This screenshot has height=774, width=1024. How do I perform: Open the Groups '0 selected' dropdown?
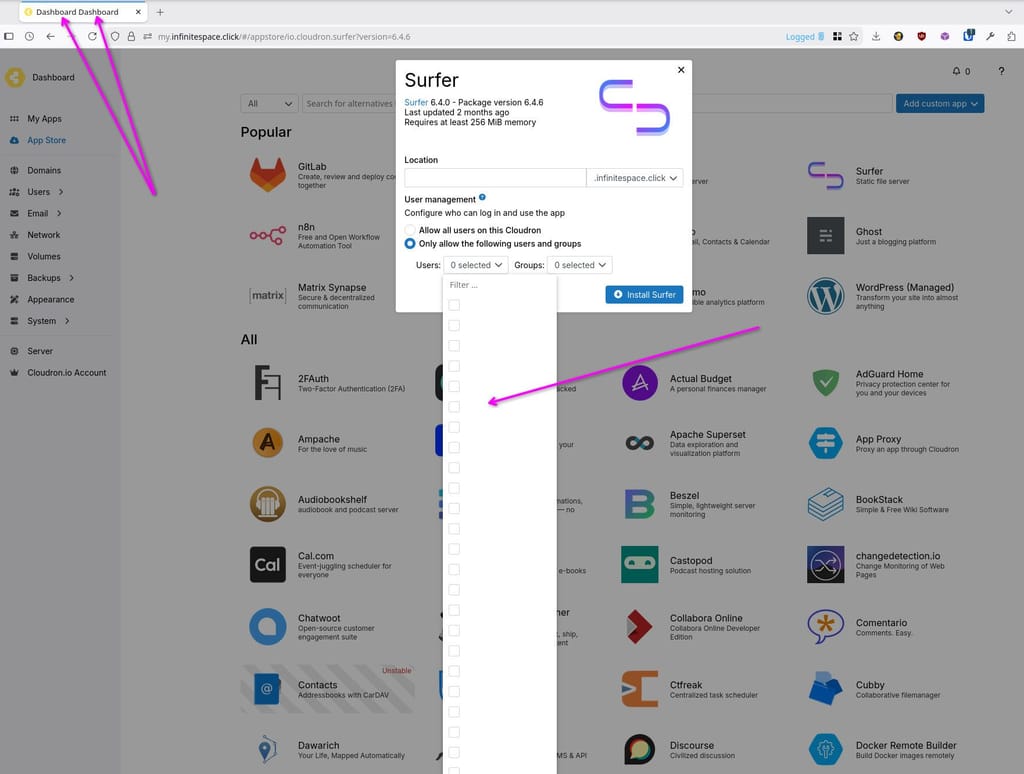[579, 265]
